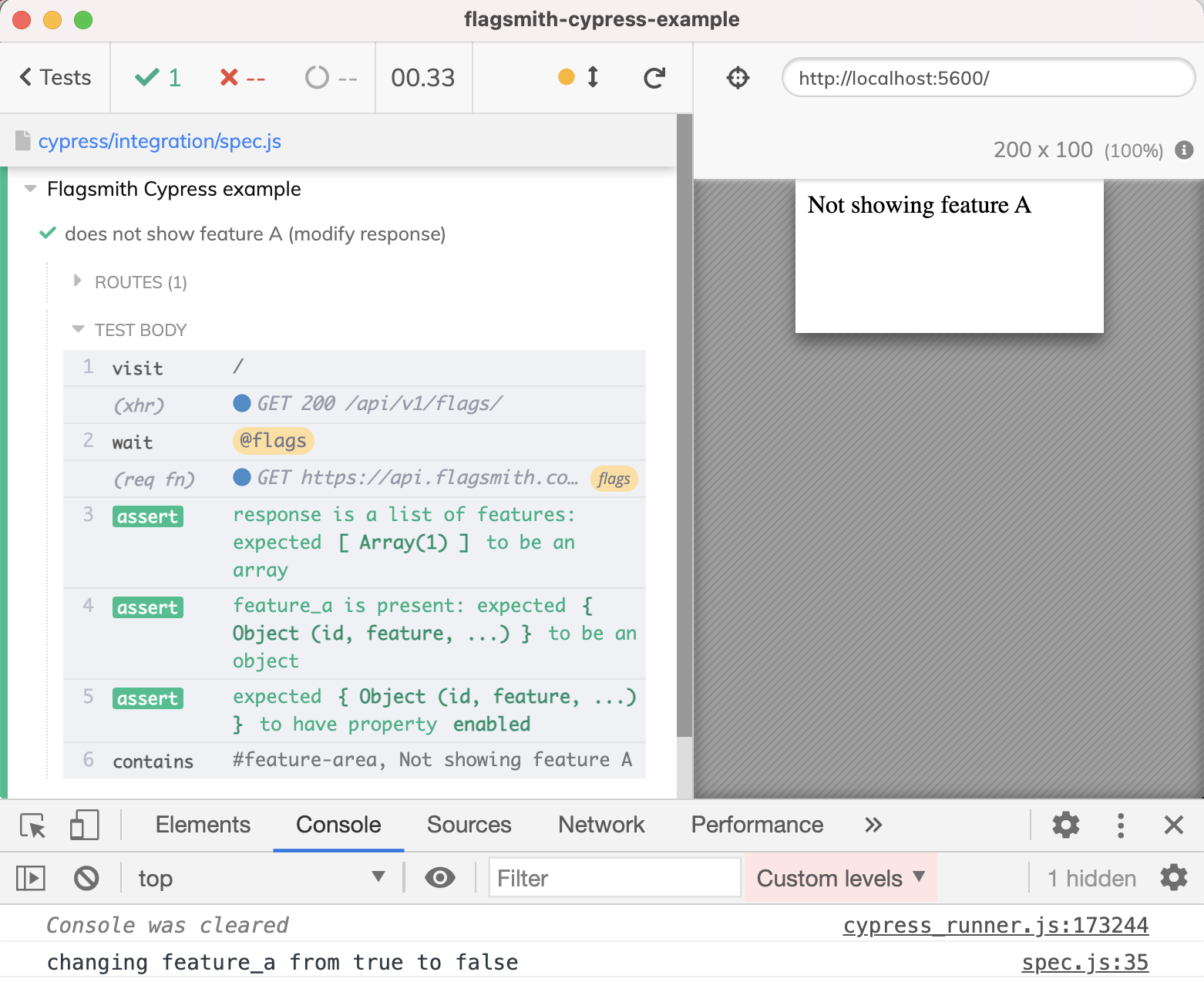Show the console sidebar
Viewport: 1204px width, 982px height.
(x=31, y=878)
